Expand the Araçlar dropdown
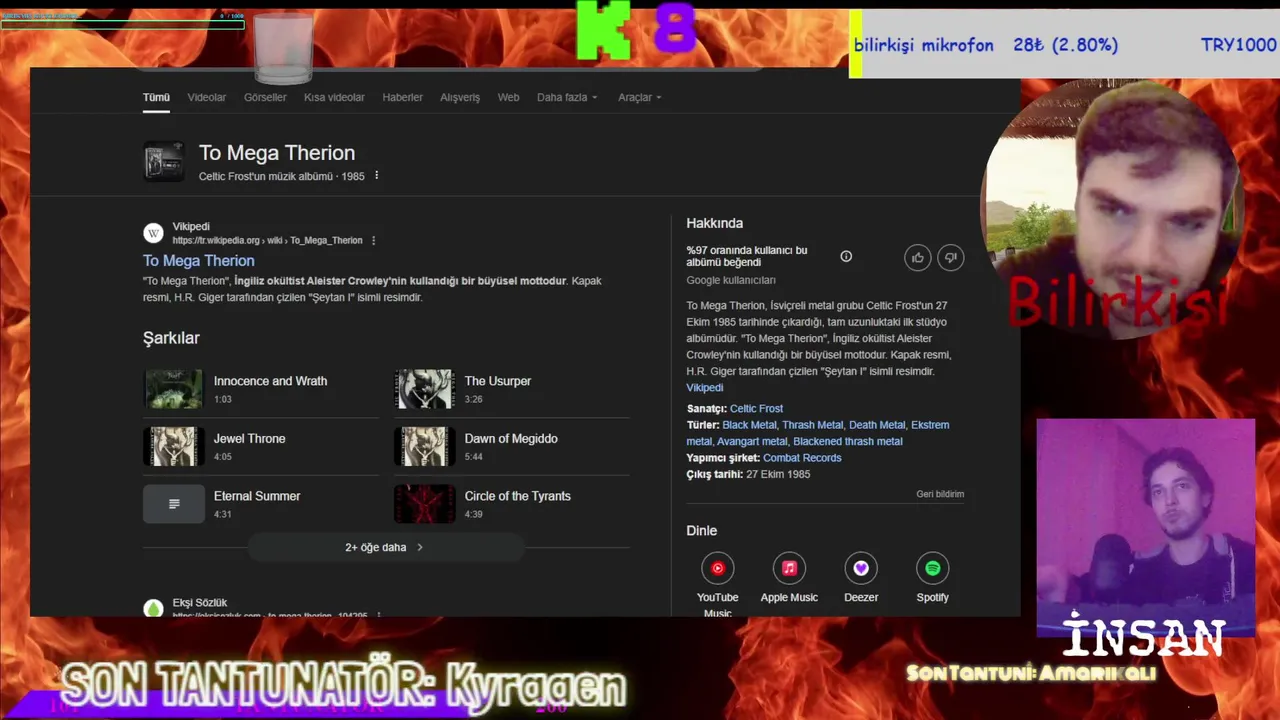 [x=640, y=97]
